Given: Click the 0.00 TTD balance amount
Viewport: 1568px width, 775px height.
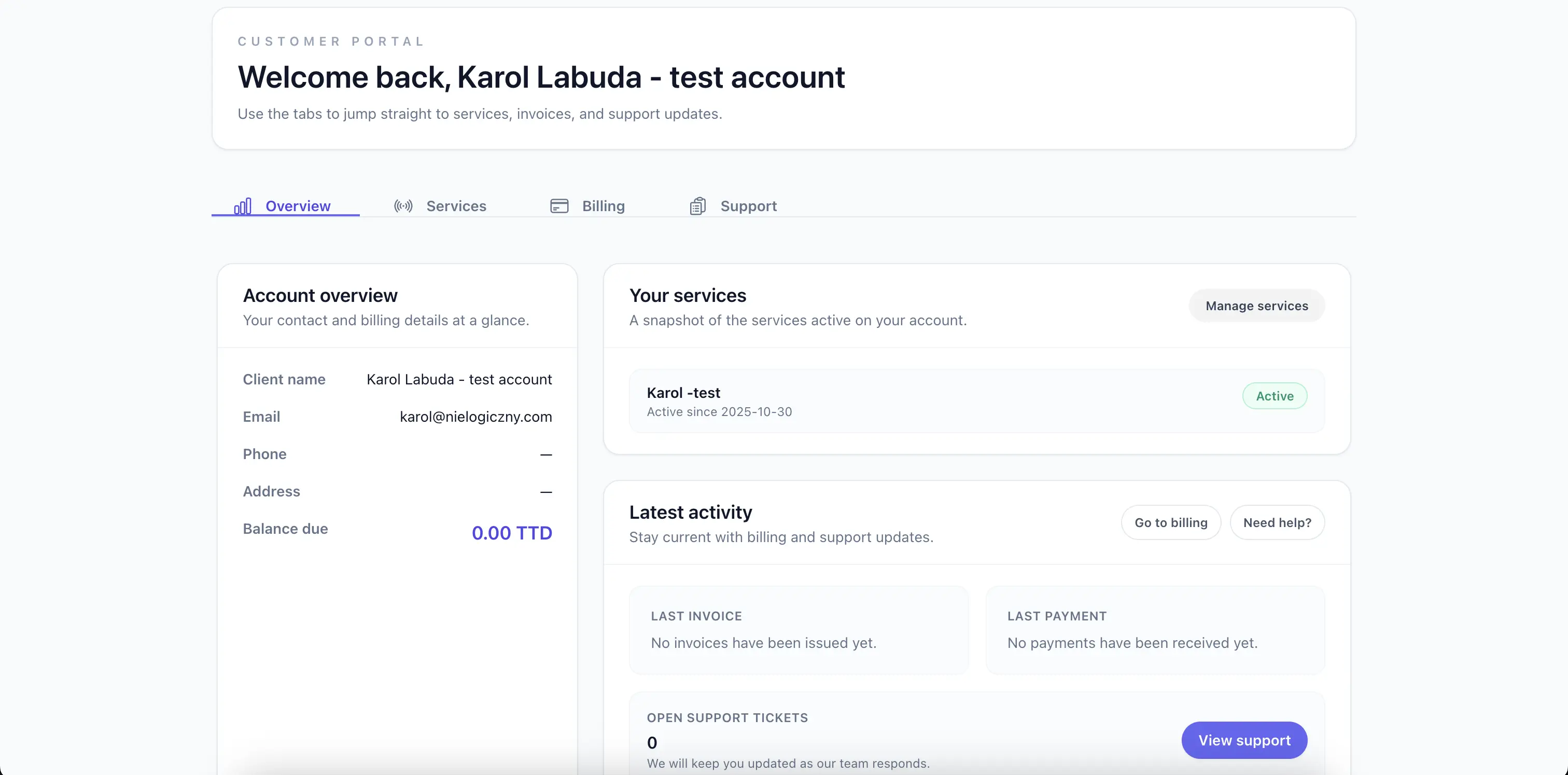Looking at the screenshot, I should [x=512, y=532].
